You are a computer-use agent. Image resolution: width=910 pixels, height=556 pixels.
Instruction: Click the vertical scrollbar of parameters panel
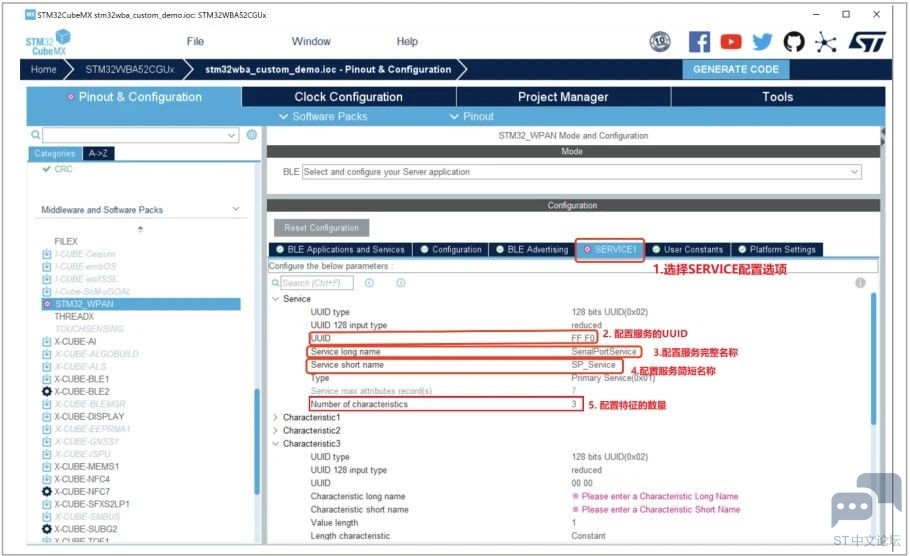click(x=873, y=359)
